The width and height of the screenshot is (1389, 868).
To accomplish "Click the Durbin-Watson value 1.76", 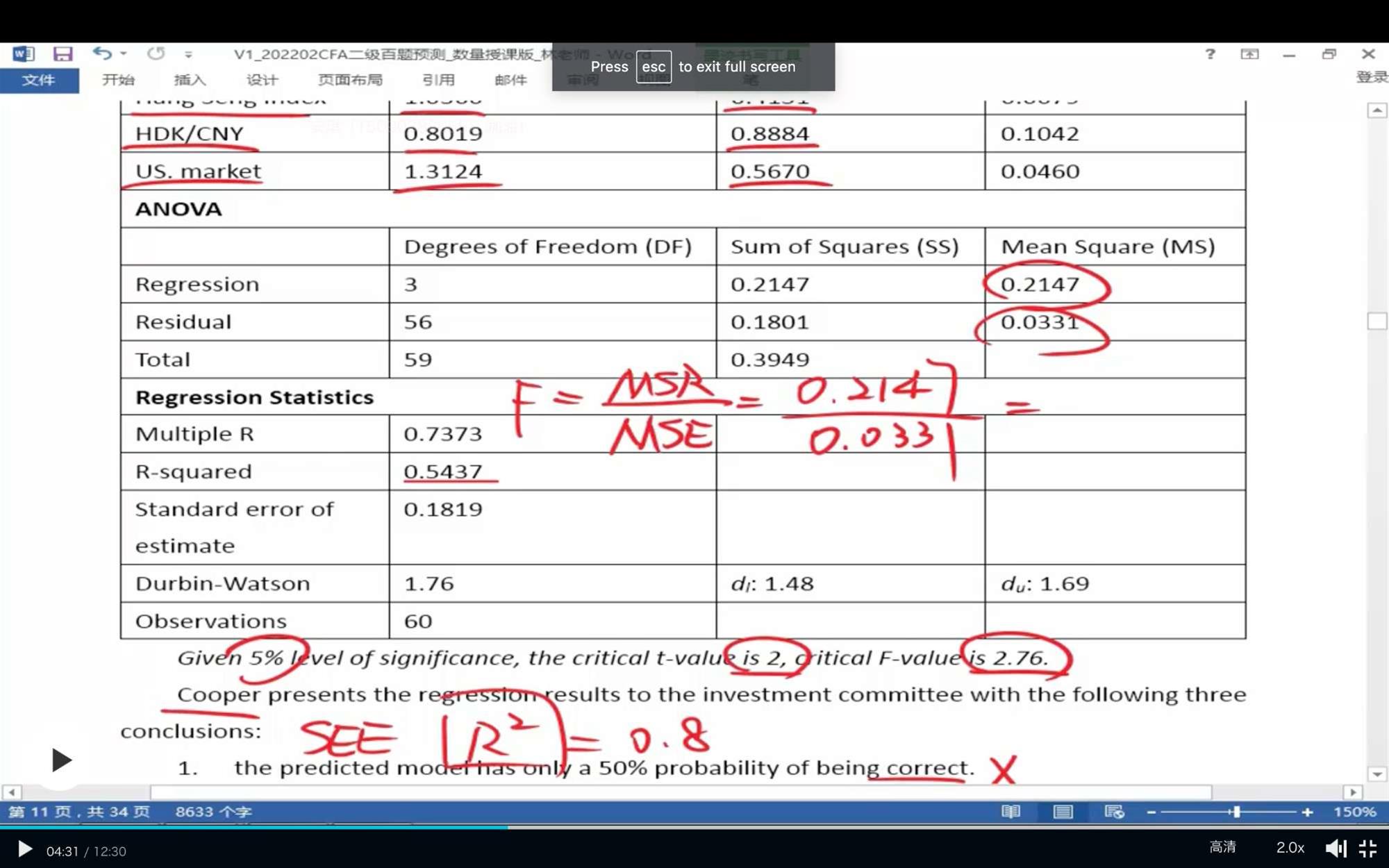I will 429,583.
